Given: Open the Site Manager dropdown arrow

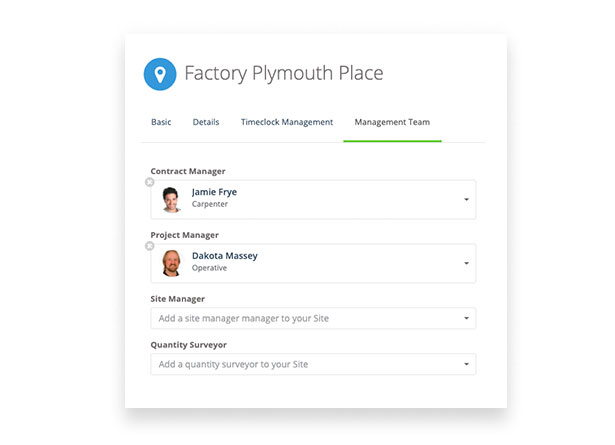Looking at the screenshot, I should click(466, 319).
